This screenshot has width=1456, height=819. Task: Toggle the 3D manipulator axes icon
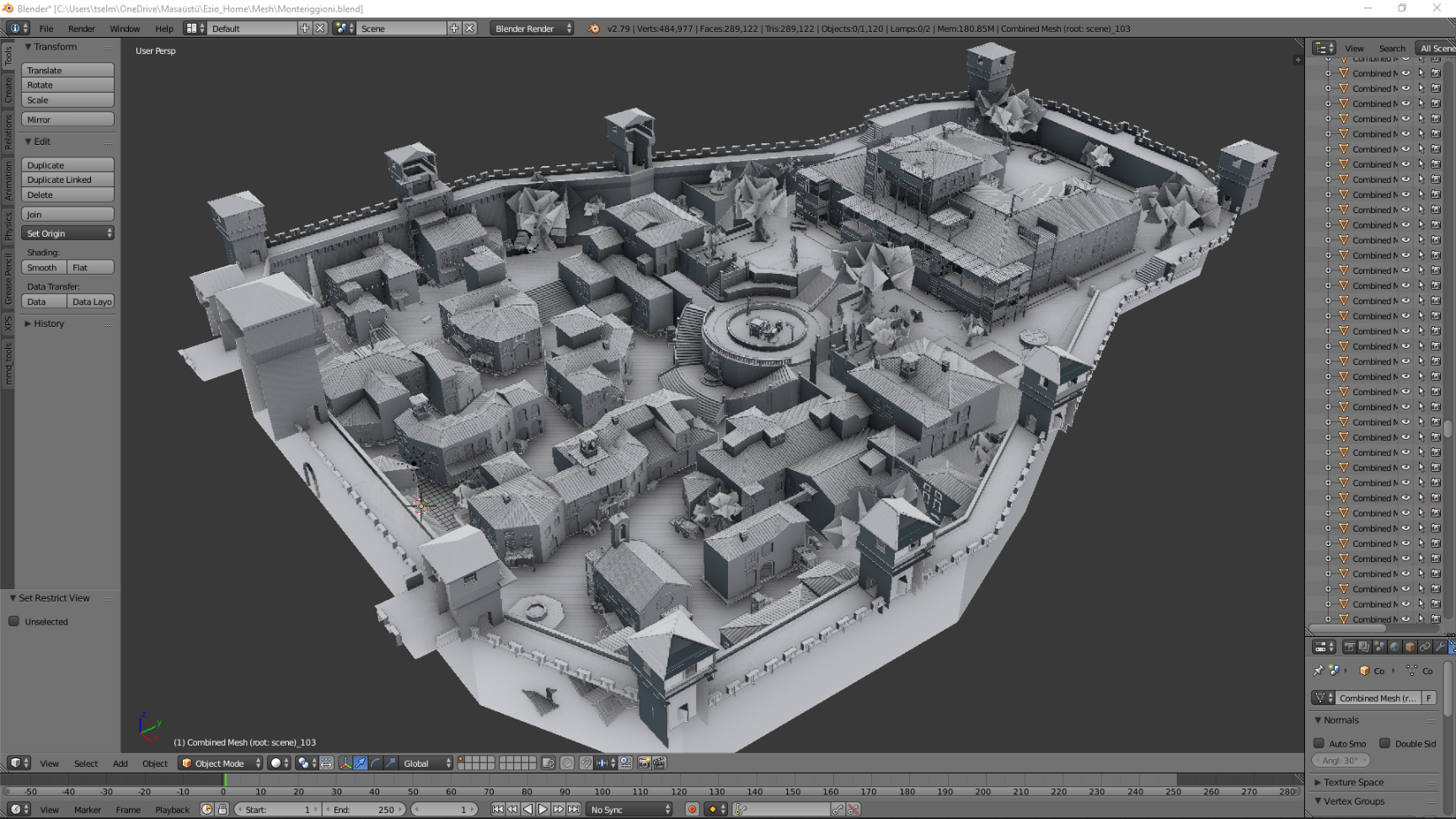(x=345, y=763)
